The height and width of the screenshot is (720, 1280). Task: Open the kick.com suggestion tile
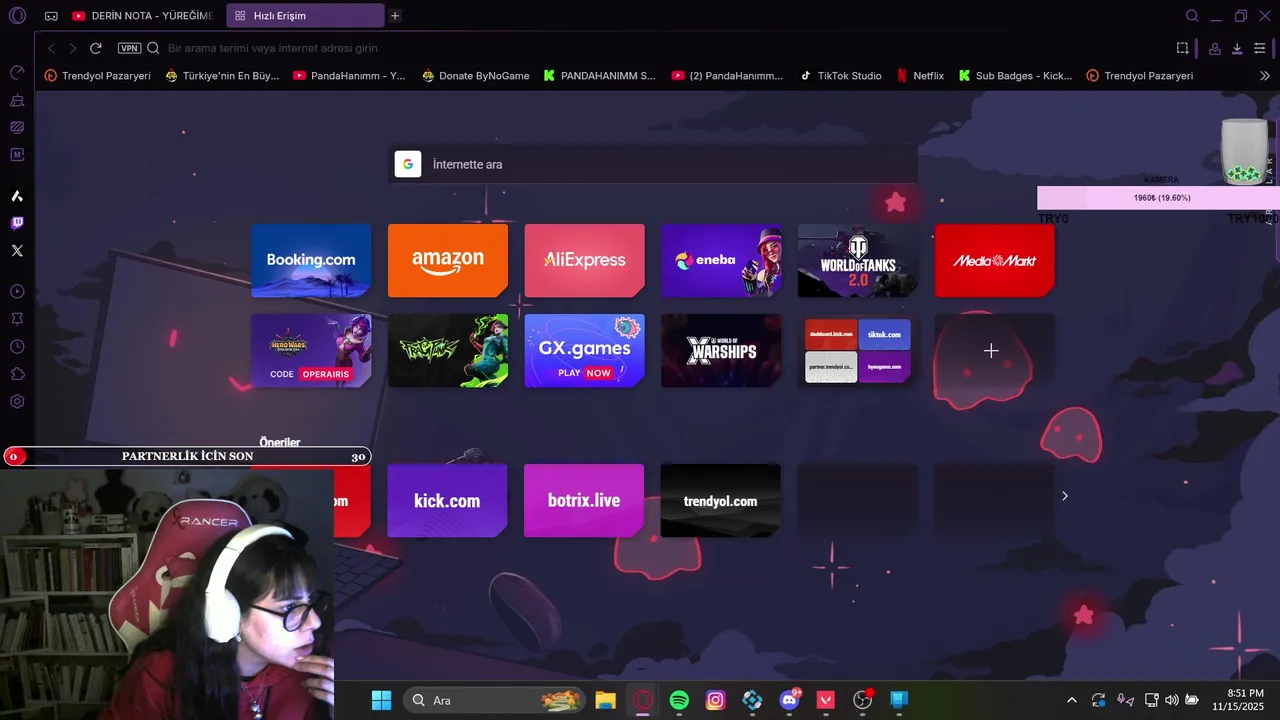[x=447, y=500]
